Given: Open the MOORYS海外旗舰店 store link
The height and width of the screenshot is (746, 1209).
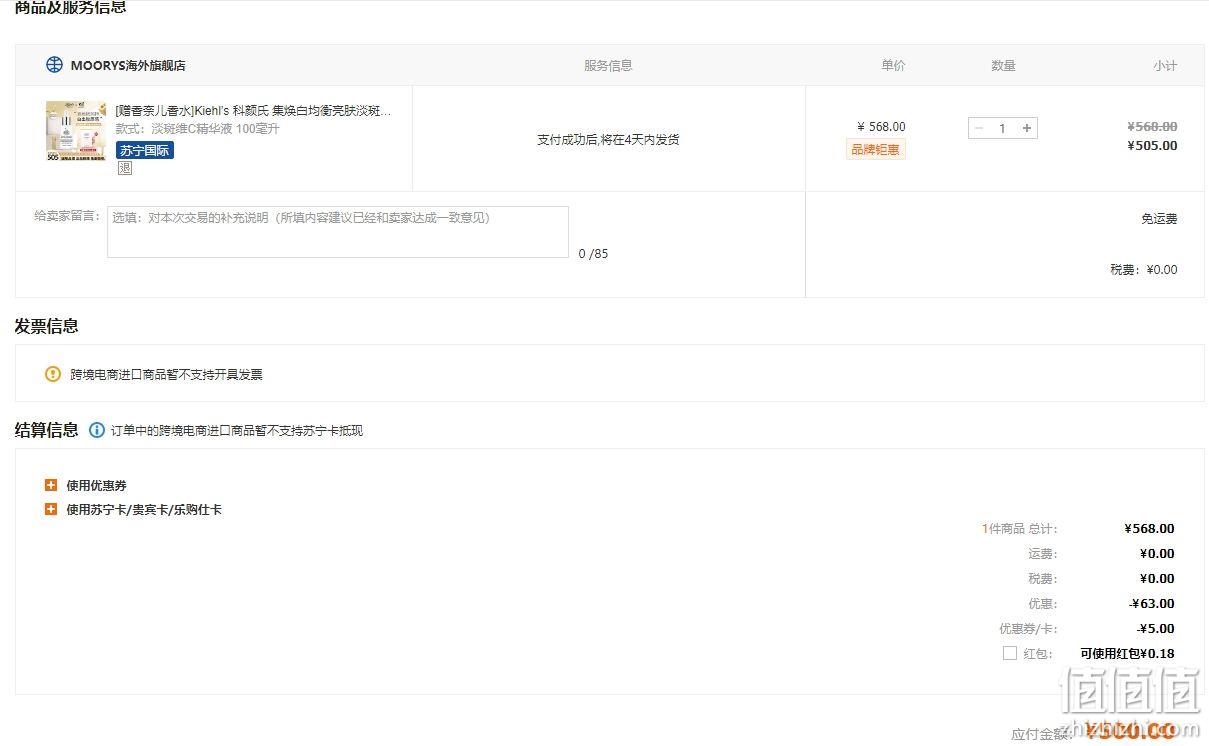Looking at the screenshot, I should point(128,66).
